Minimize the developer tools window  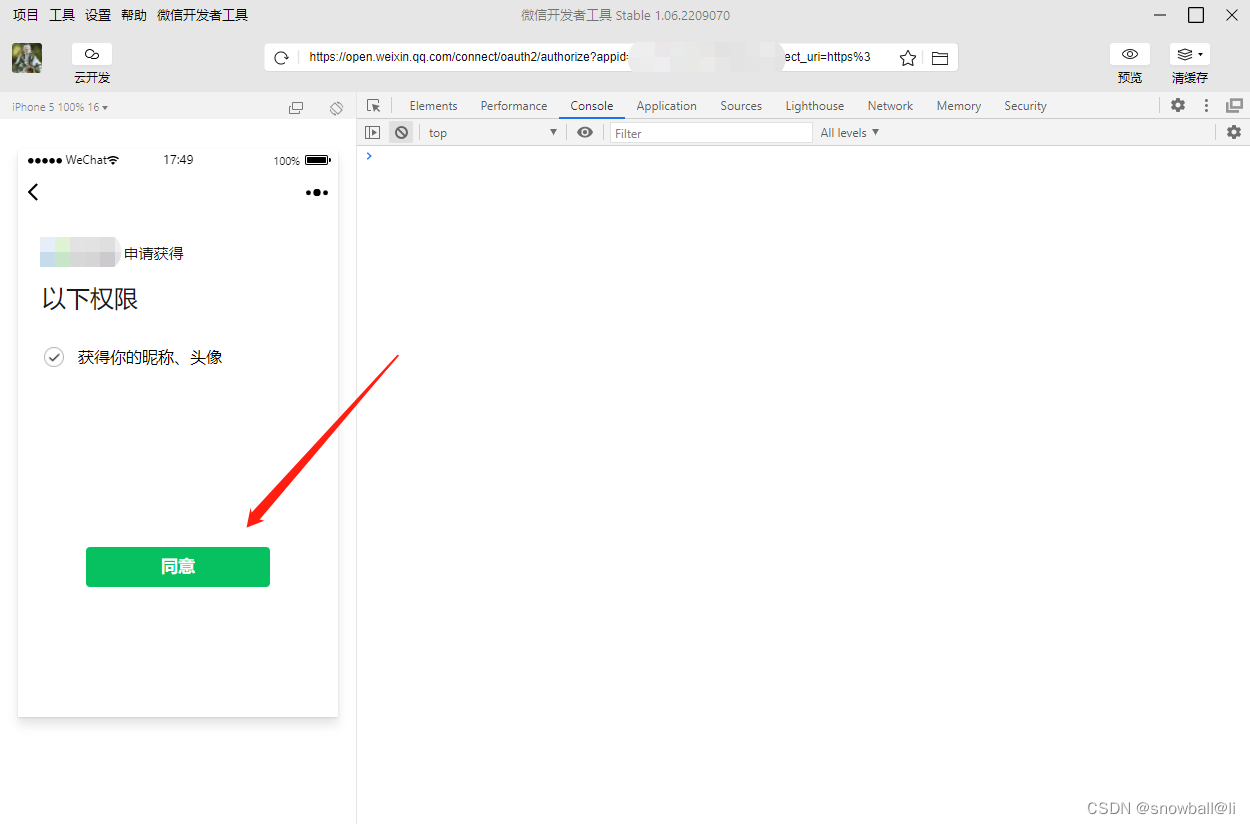point(1160,15)
